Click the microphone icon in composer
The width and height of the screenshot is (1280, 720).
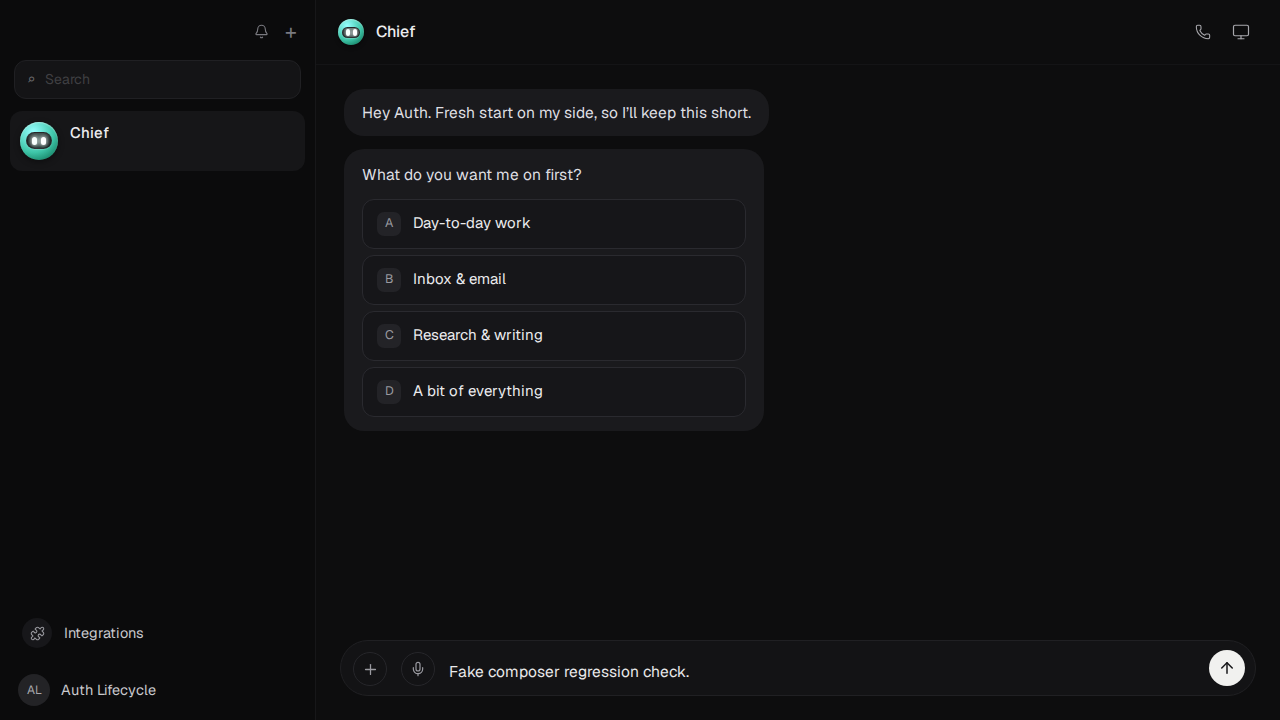pyautogui.click(x=418, y=669)
